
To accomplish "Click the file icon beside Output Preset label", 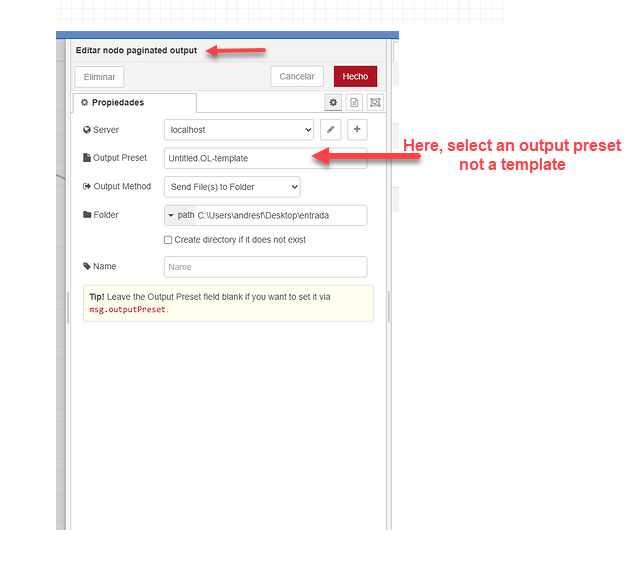I will pyautogui.click(x=87, y=158).
